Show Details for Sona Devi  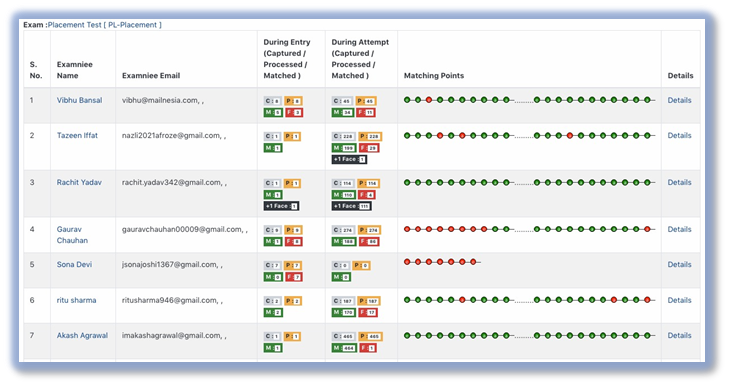679,264
